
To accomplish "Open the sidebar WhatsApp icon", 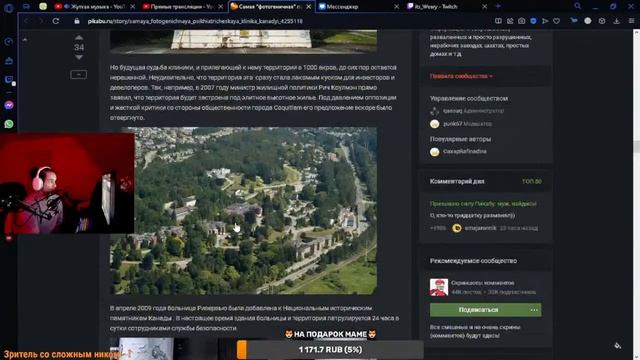I will coord(9,124).
